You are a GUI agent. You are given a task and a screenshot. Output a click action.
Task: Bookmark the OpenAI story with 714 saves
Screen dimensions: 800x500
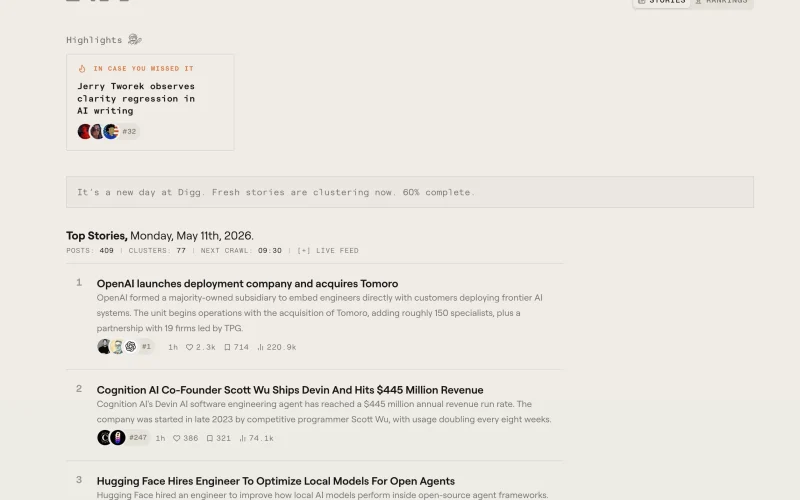tap(237, 347)
